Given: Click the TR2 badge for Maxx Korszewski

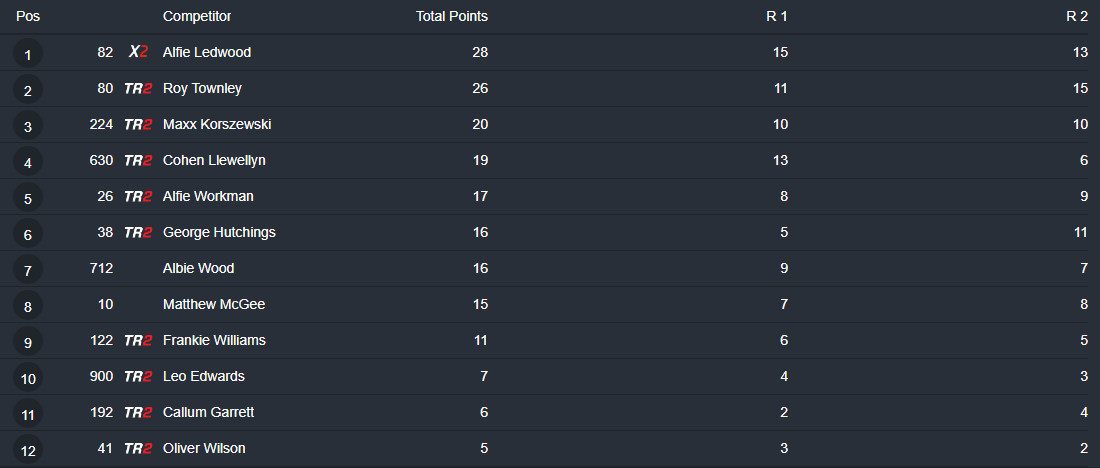Looking at the screenshot, I should [x=138, y=124].
